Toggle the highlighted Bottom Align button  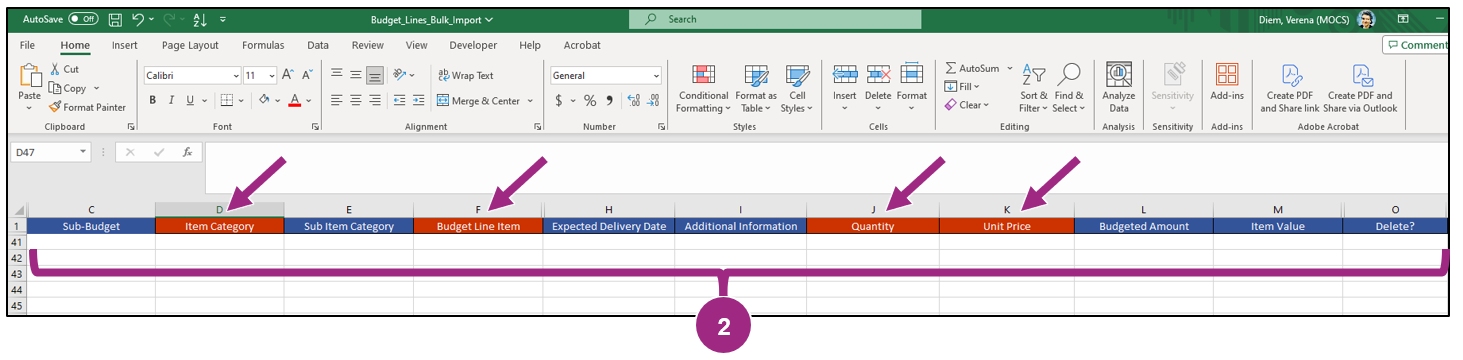coord(375,75)
